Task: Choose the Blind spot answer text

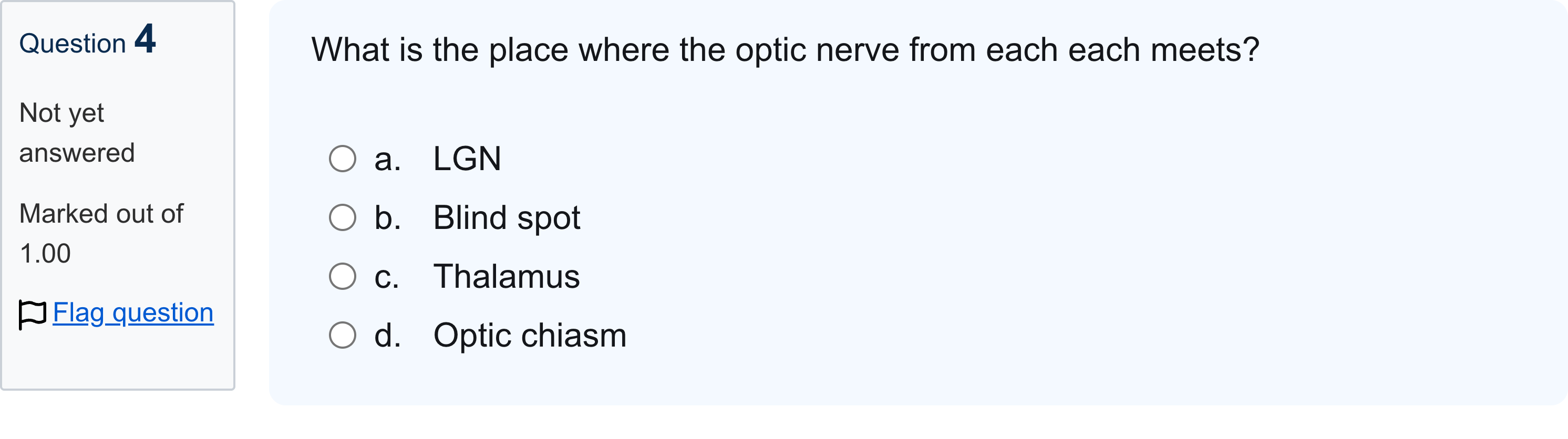Action: click(x=507, y=218)
